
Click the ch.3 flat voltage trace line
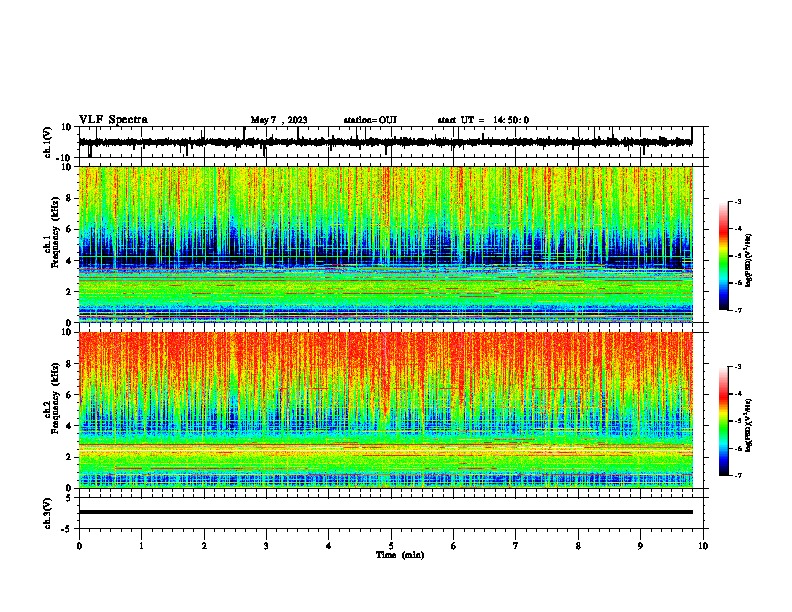pyautogui.click(x=386, y=512)
